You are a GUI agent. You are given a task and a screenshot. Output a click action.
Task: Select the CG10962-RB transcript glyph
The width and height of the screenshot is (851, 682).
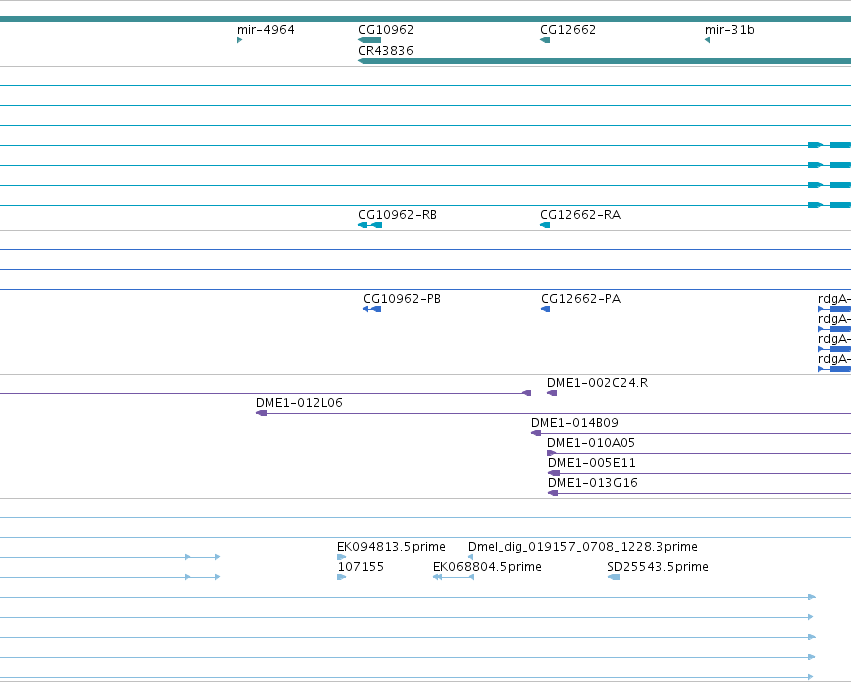click(x=370, y=225)
